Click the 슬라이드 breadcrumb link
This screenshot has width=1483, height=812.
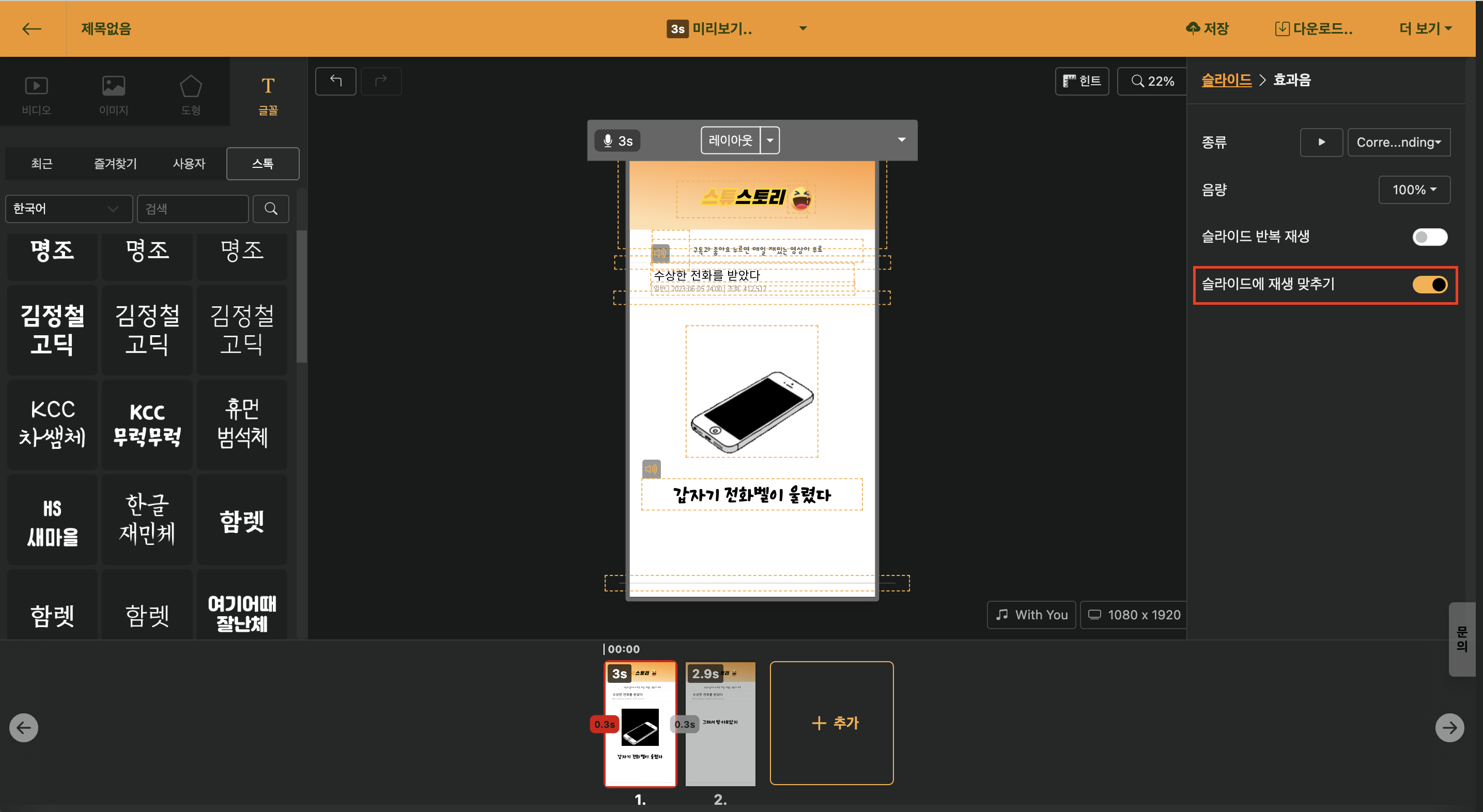pyautogui.click(x=1226, y=80)
